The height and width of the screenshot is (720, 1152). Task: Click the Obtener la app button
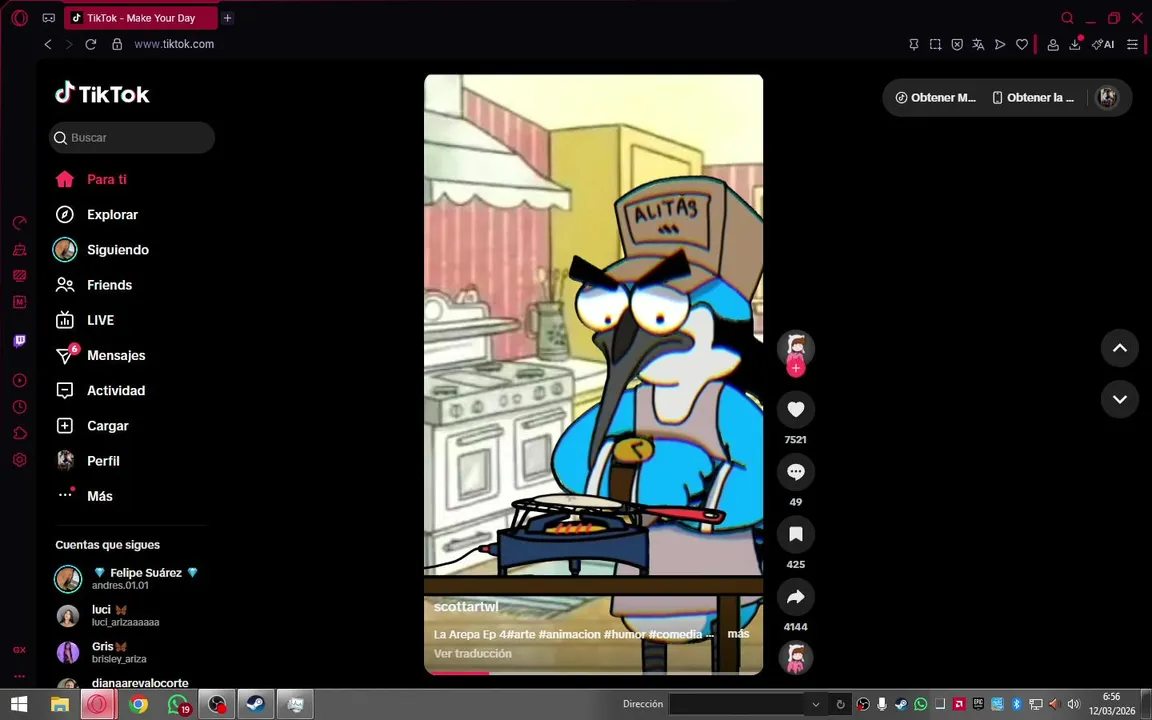coord(1033,98)
